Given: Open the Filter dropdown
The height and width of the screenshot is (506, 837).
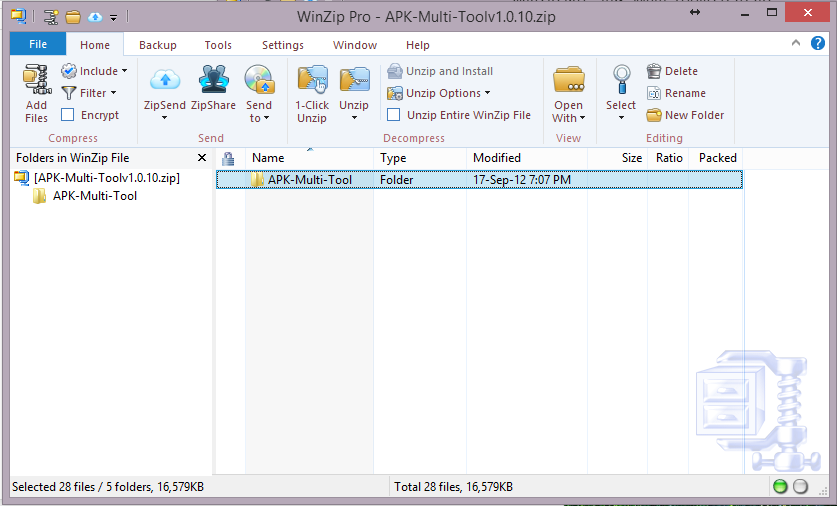Looking at the screenshot, I should pyautogui.click(x=89, y=93).
